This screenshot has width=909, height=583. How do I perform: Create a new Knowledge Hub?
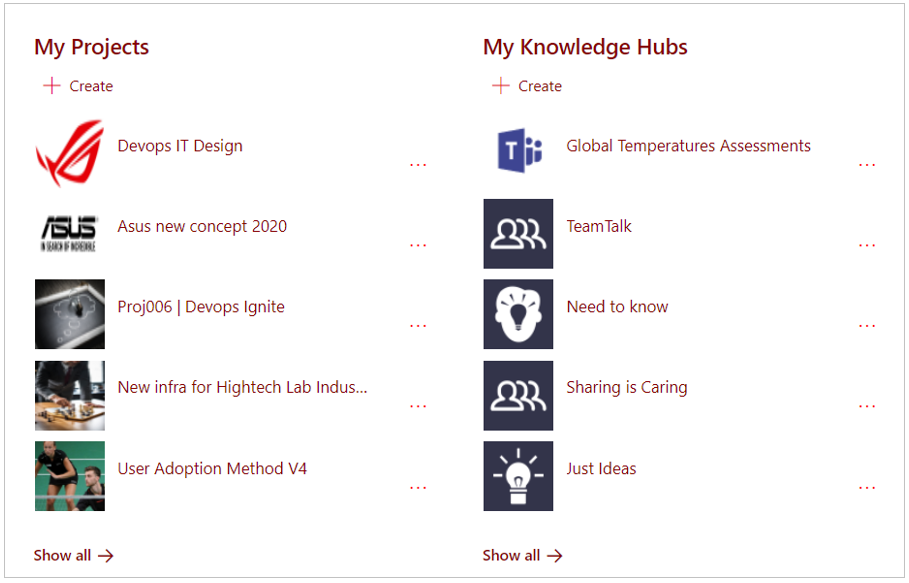[527, 86]
